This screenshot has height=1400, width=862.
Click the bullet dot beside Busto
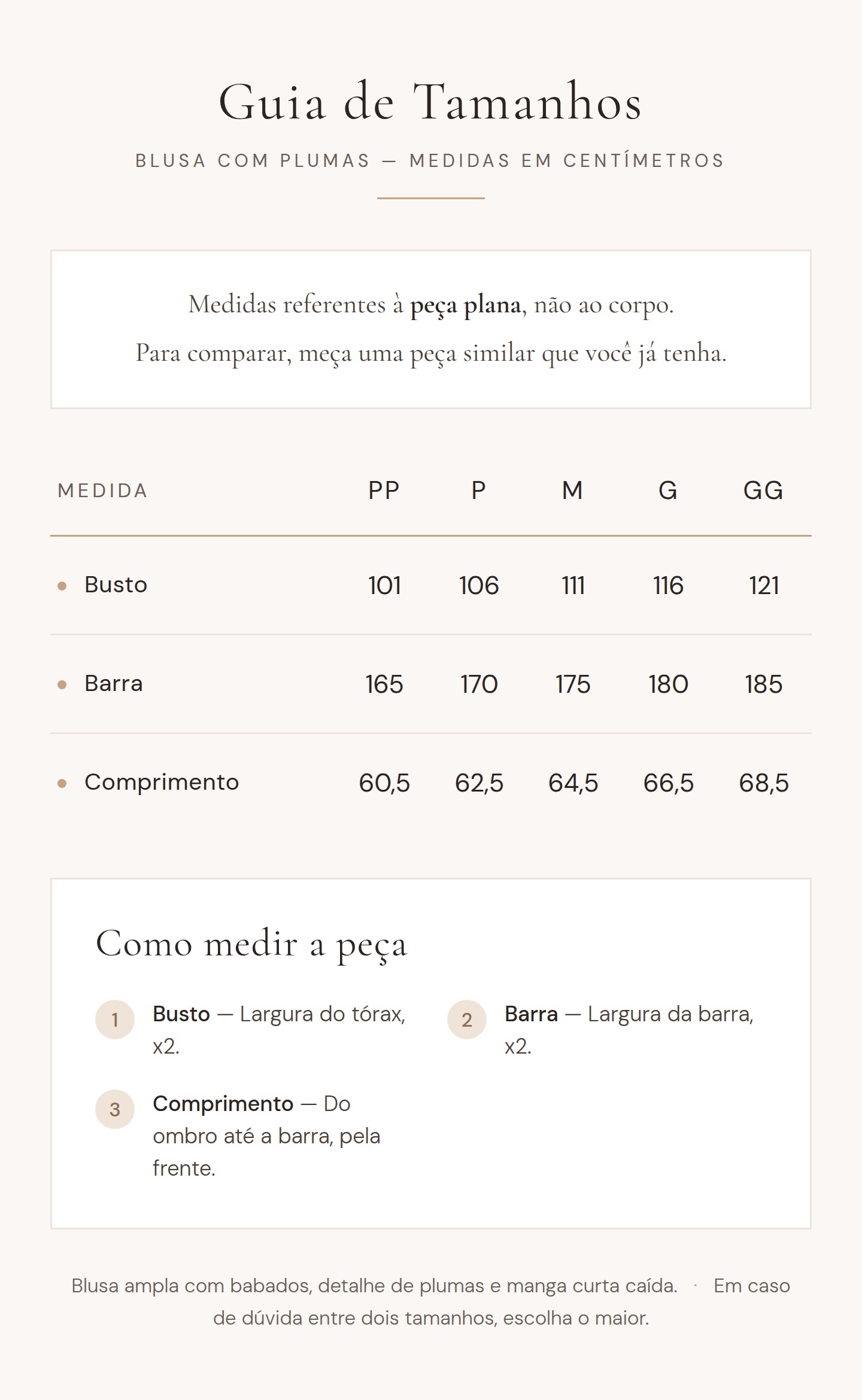point(62,586)
